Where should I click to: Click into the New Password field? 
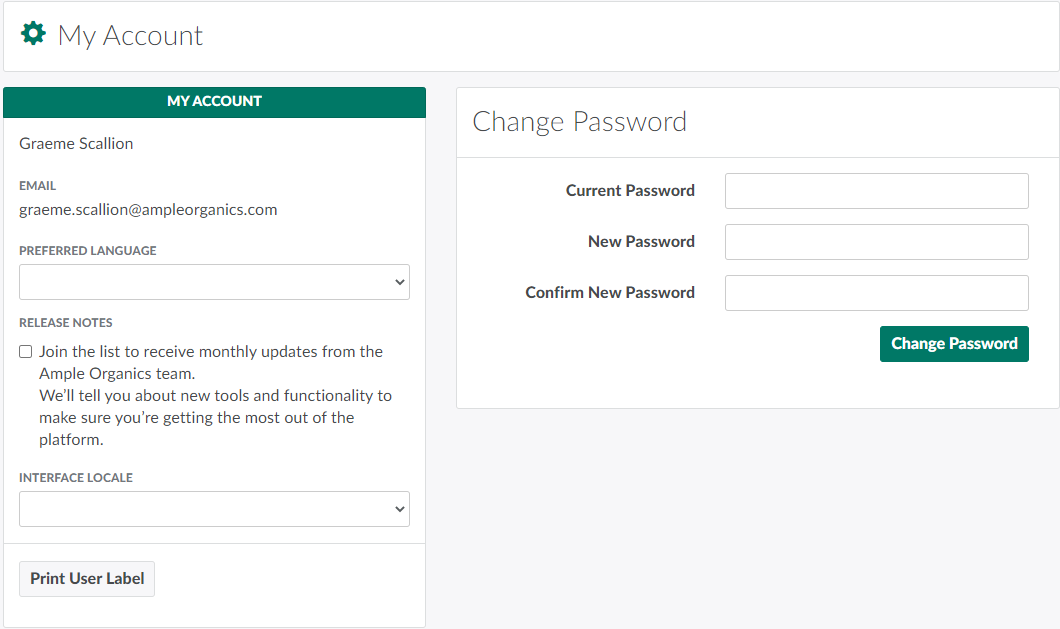pyautogui.click(x=876, y=242)
